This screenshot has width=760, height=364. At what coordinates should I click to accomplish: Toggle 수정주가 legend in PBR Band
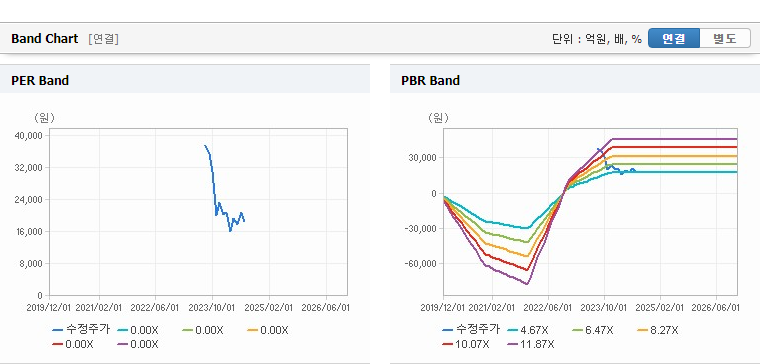(x=471, y=330)
